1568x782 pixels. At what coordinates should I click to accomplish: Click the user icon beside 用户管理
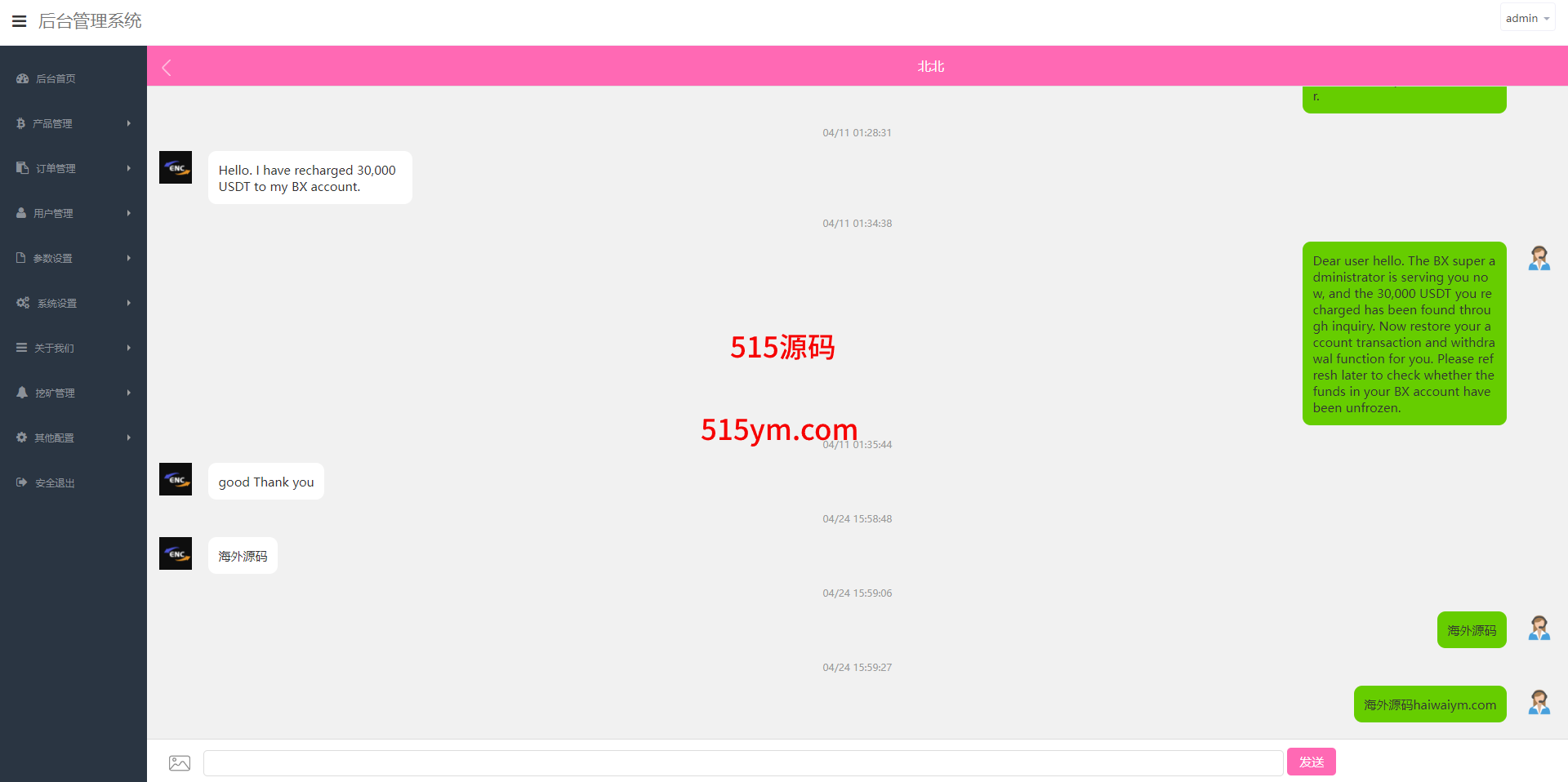[21, 213]
